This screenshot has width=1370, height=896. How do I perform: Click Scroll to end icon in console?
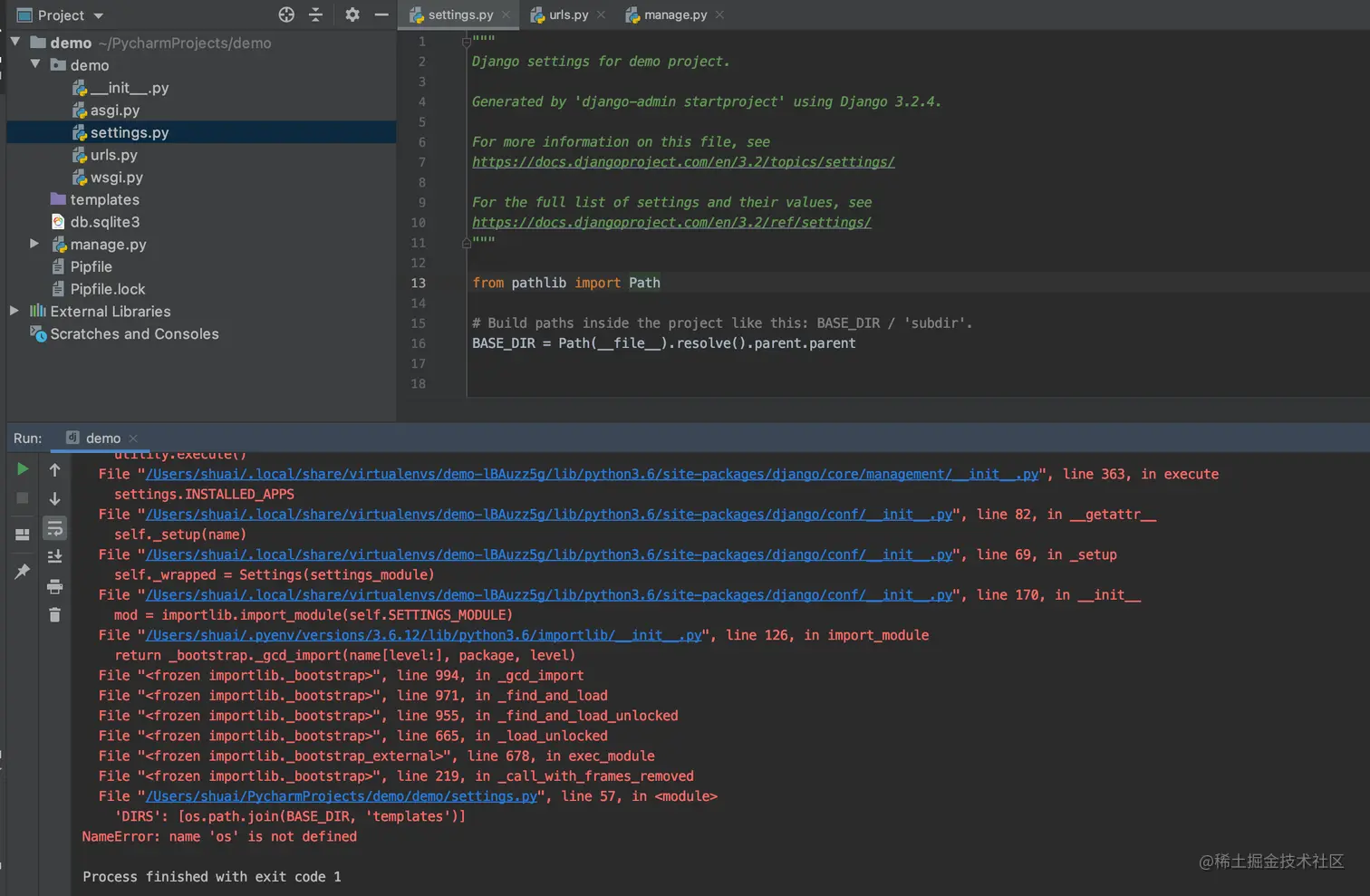point(54,556)
